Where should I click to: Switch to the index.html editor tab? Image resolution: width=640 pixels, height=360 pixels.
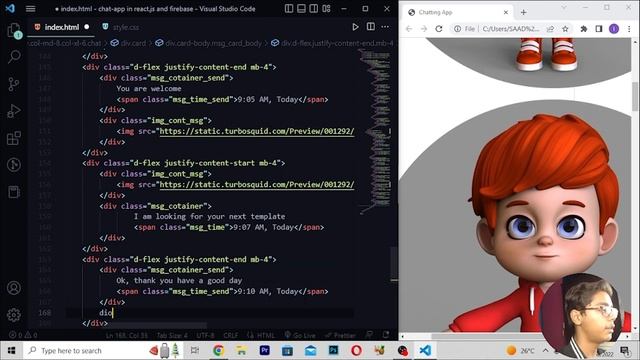[x=61, y=27]
